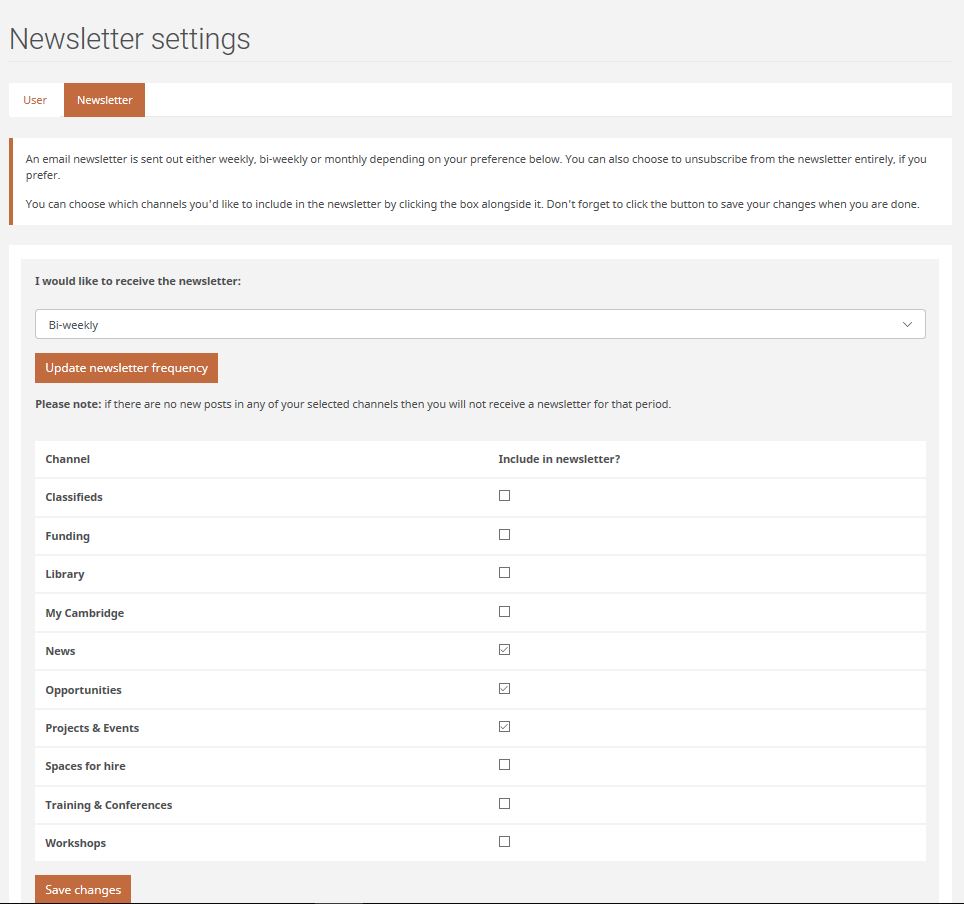Viewport: 964px width, 904px height.
Task: Check the My Cambridge checkbox
Action: point(504,612)
